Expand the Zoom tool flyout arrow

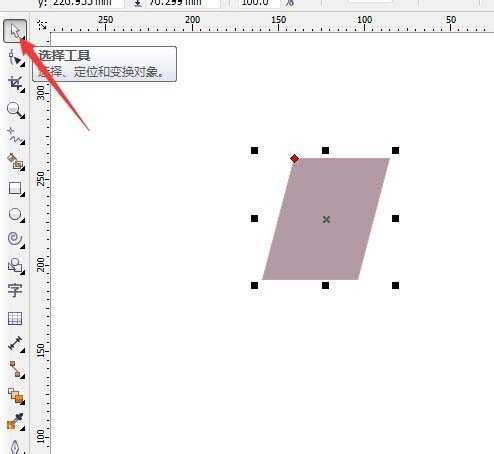pos(23,116)
